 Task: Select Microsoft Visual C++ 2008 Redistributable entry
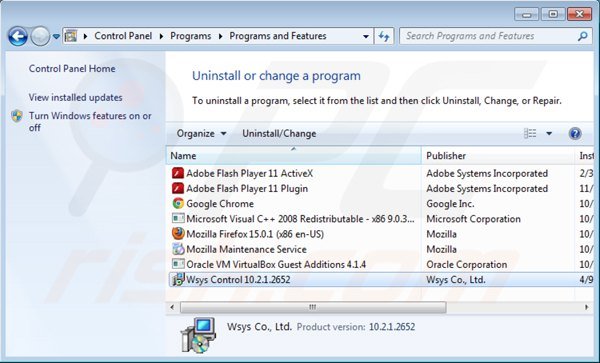(300, 219)
